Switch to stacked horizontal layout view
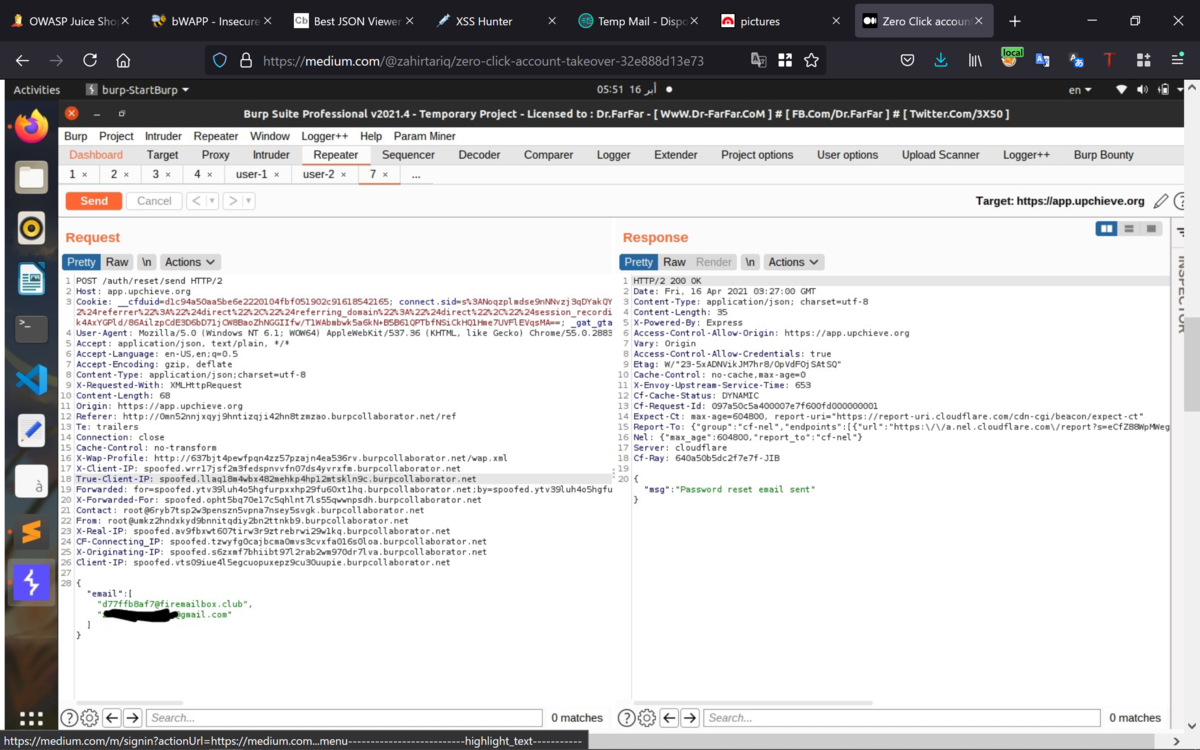 [1129, 229]
